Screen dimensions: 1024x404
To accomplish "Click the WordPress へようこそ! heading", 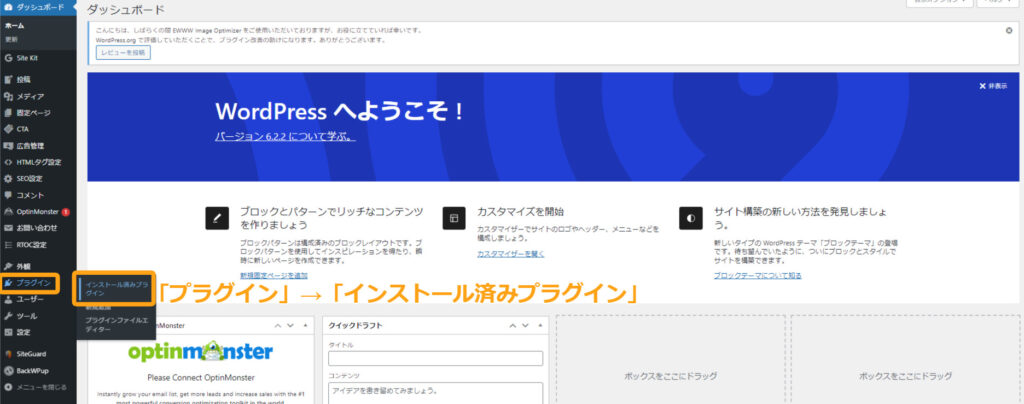I will pos(340,112).
